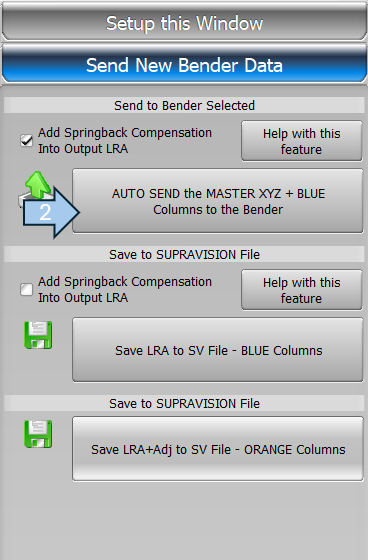Click the checked springback checkbox's label text
The height and width of the screenshot is (560, 368).
point(125,140)
